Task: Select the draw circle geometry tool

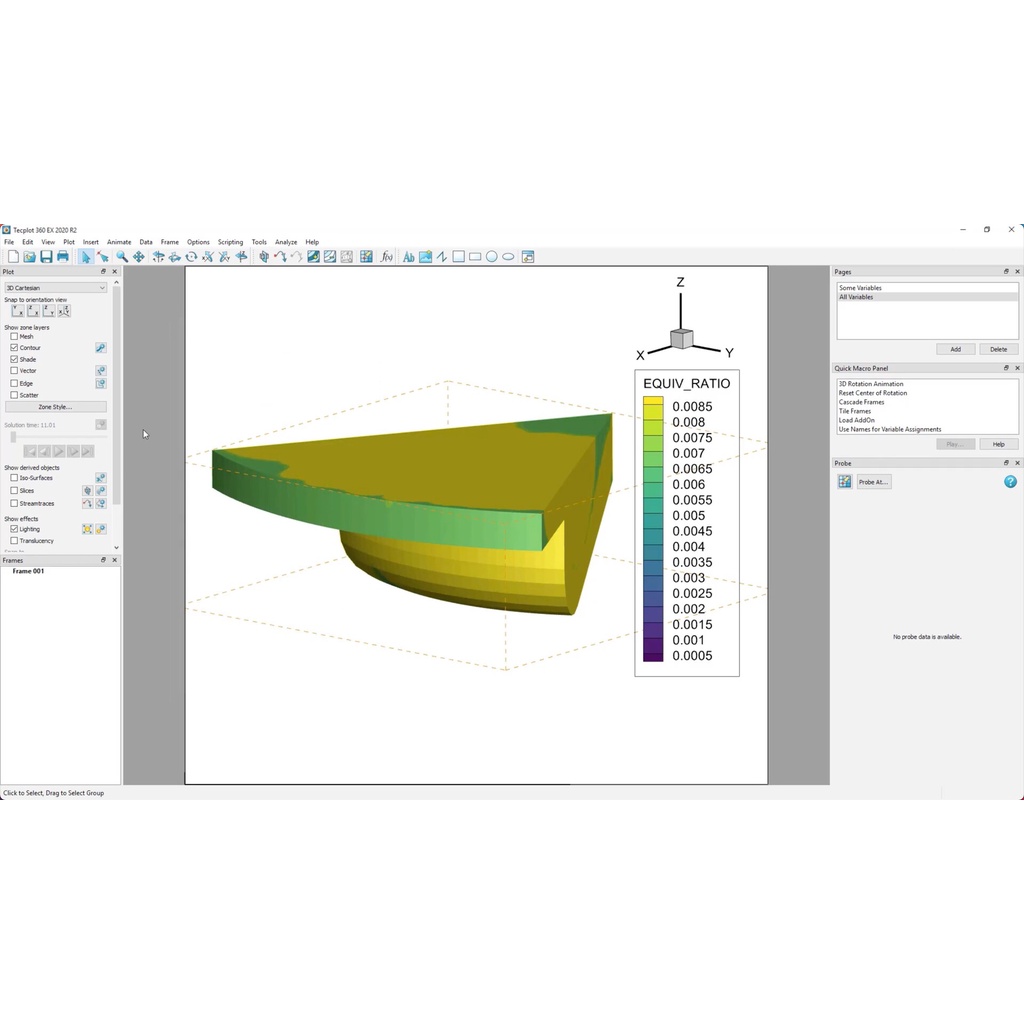Action: click(491, 257)
